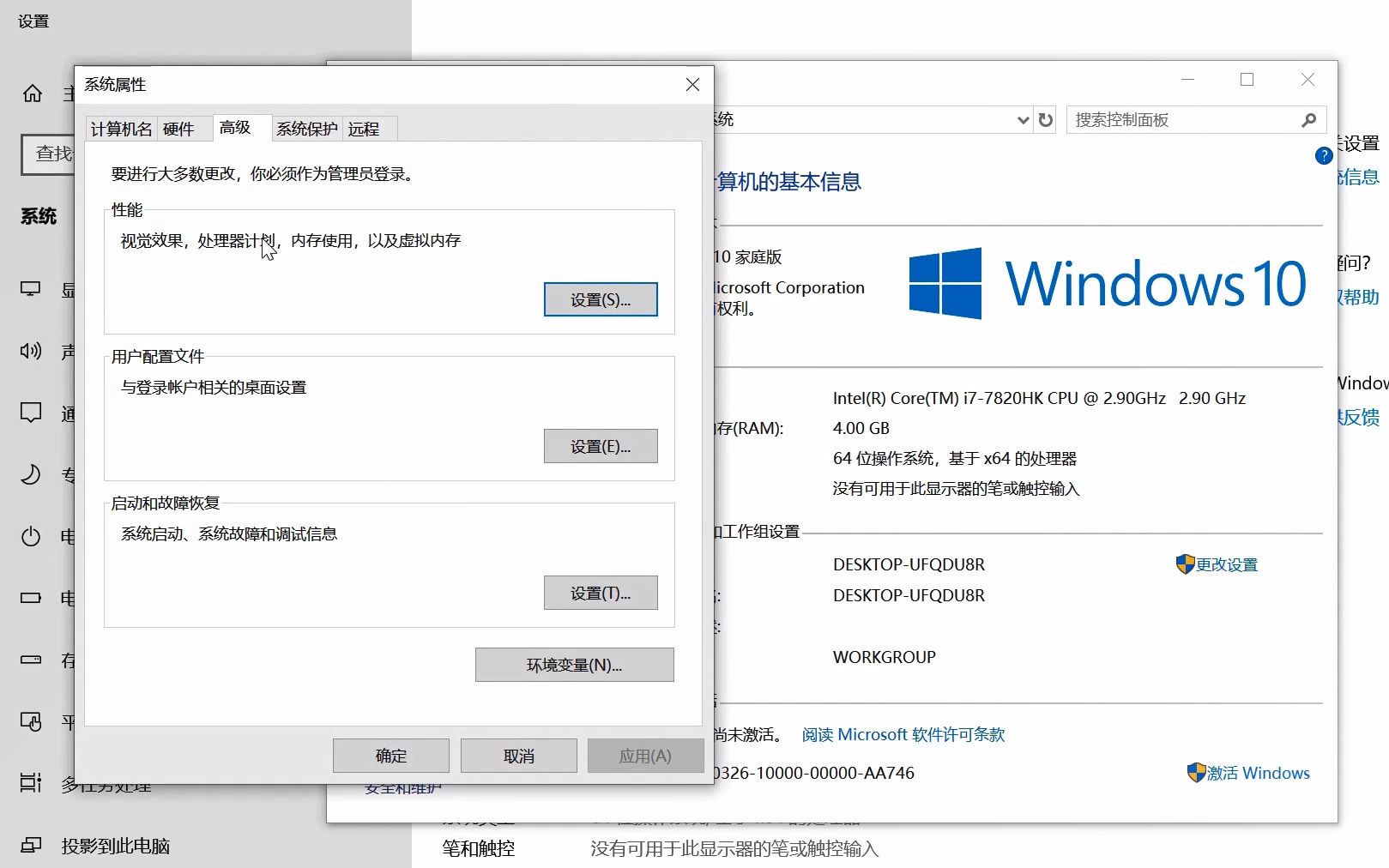This screenshot has height=868, width=1389.
Task: Open startup and recovery 设置(T)... button
Action: [601, 593]
